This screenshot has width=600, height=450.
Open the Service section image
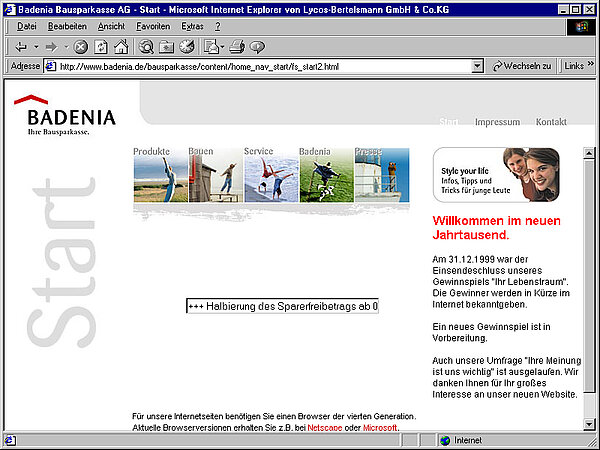[x=271, y=174]
